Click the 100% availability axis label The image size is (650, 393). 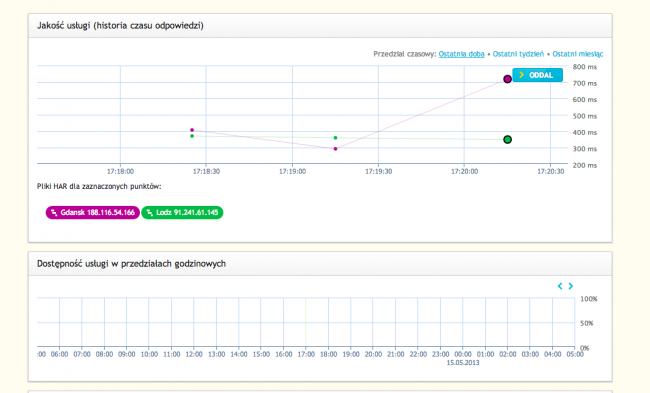(589, 299)
